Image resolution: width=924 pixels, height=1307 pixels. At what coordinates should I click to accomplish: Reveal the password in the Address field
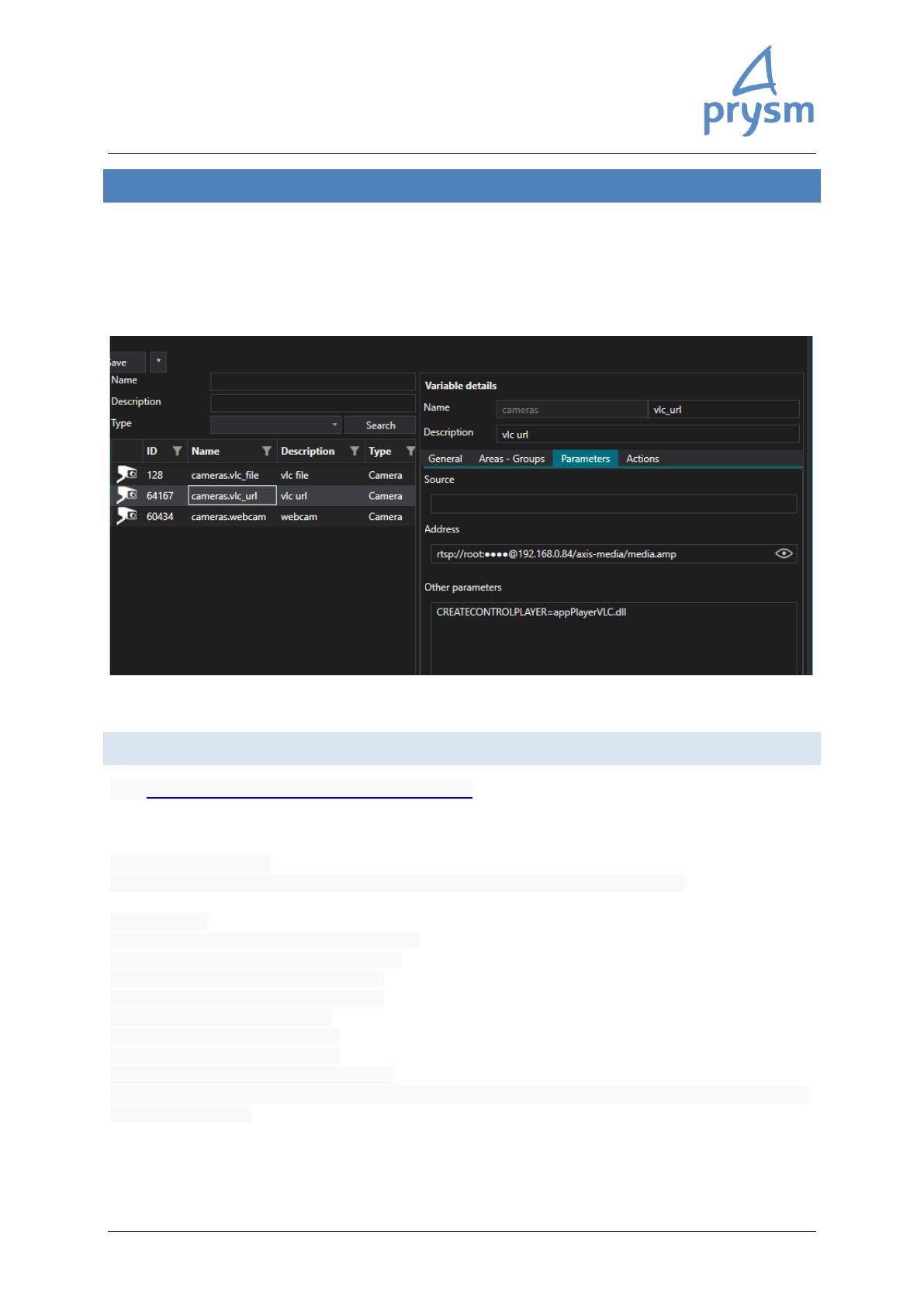click(784, 553)
